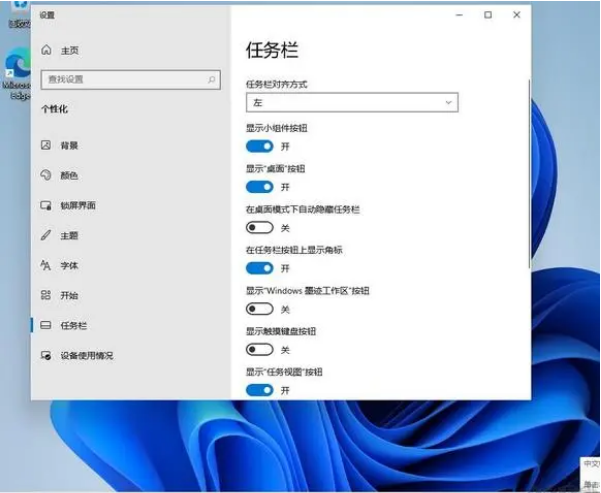Click the Taskbar (任务栏) sidebar icon
601x493 pixels.
pos(46,325)
